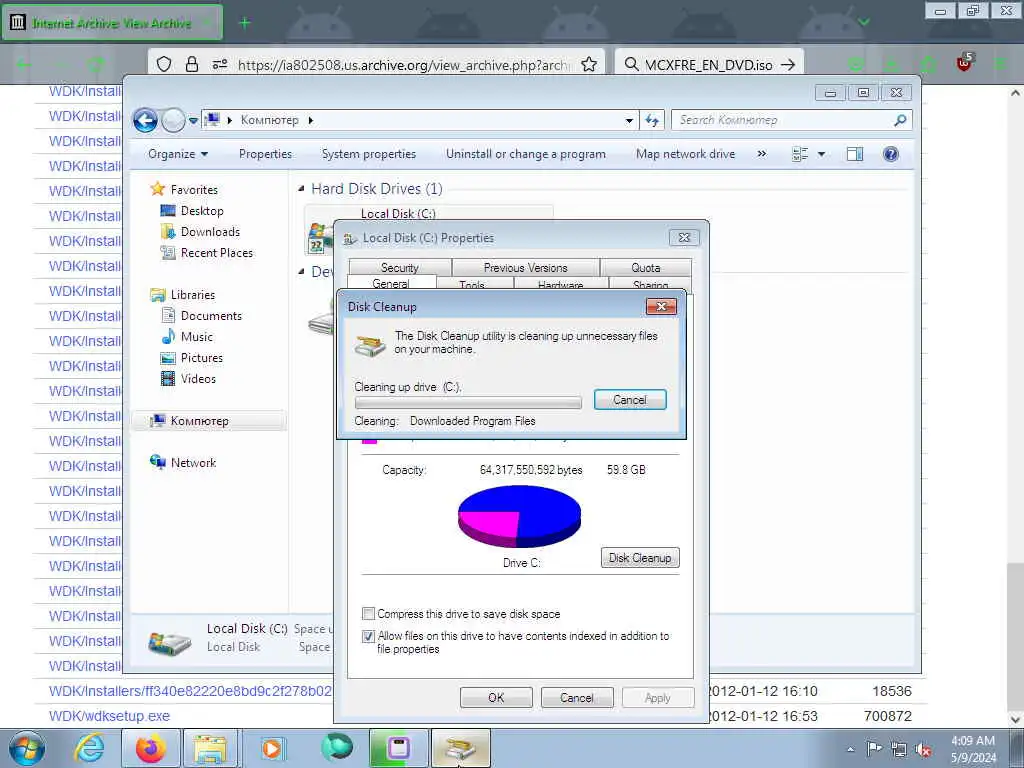
Task: Toggle the preview pane icon
Action: (x=855, y=154)
